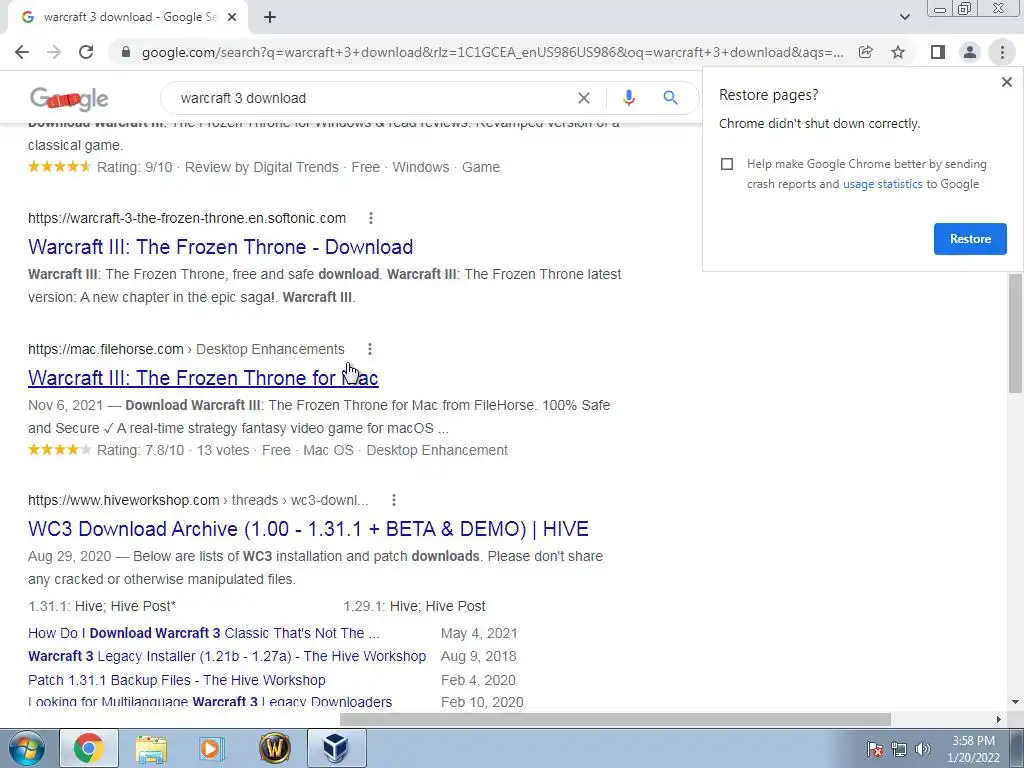Screen dimensions: 1024x768
Task: Click the Google logo
Action: coord(69,98)
